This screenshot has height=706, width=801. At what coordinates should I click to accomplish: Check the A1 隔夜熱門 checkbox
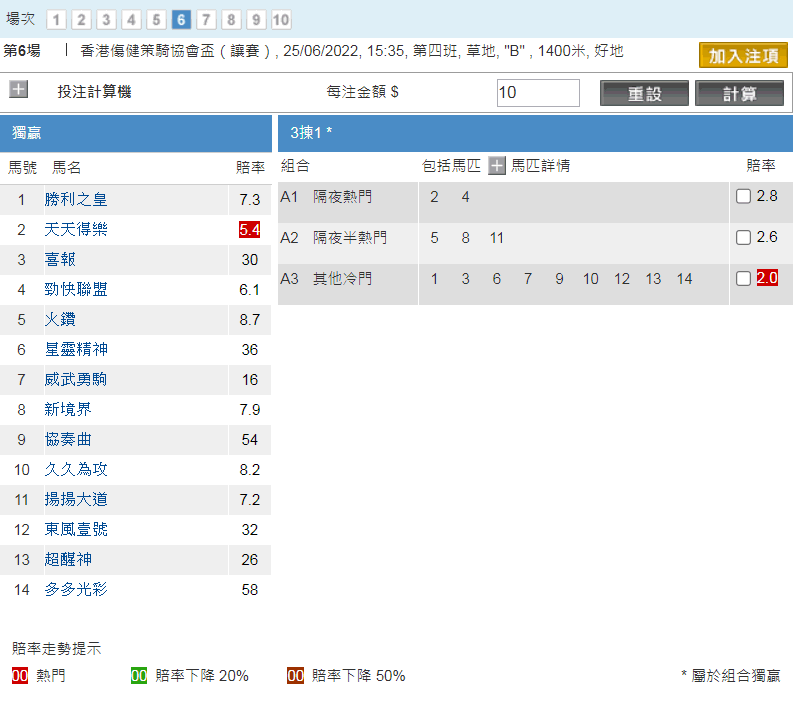[x=743, y=197]
